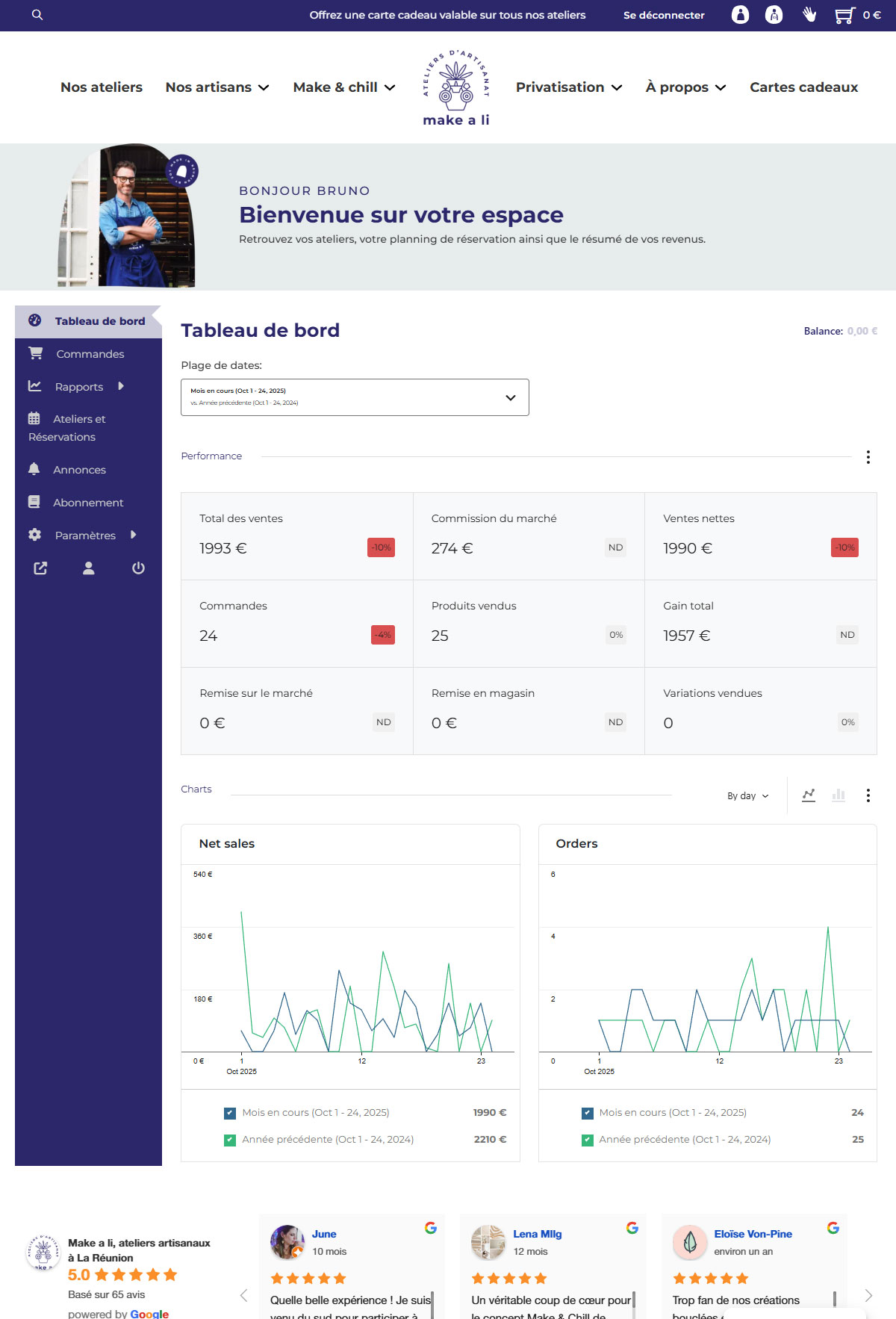Image resolution: width=896 pixels, height=1319 pixels.
Task: Uncheck Mois en cours in Net sales legend
Action: [230, 1114]
